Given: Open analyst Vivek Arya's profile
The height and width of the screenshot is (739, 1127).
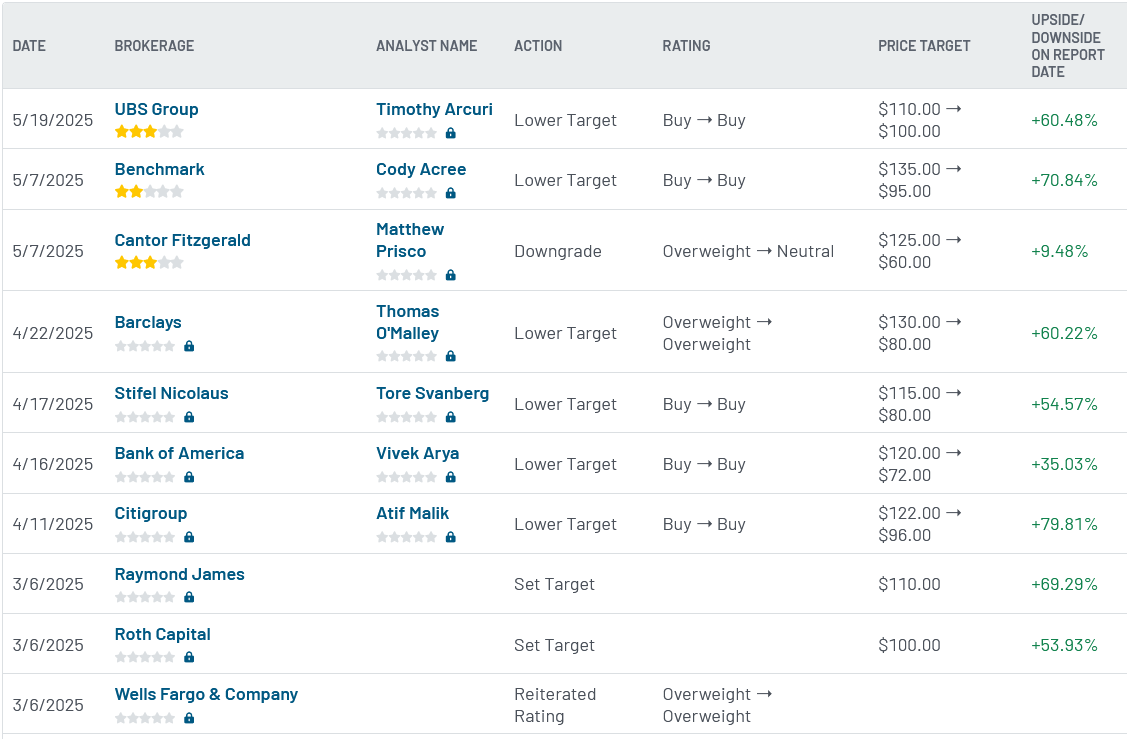Looking at the screenshot, I should (x=418, y=453).
